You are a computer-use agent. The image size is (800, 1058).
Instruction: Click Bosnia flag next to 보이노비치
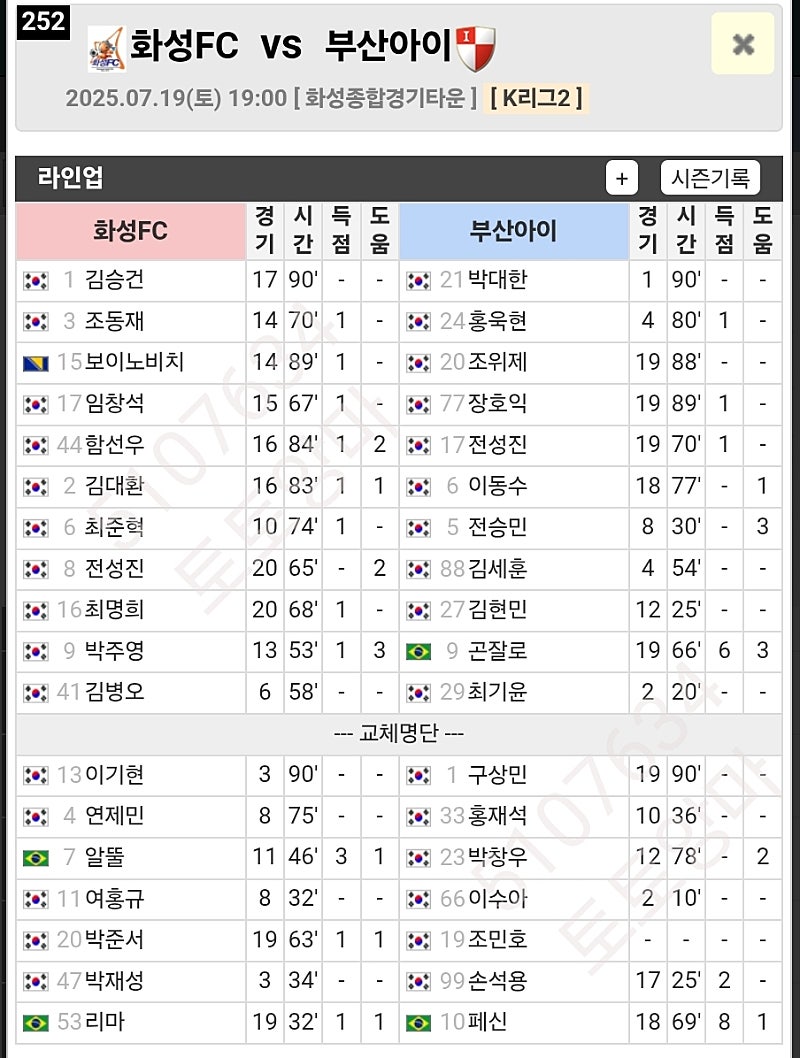(36, 364)
